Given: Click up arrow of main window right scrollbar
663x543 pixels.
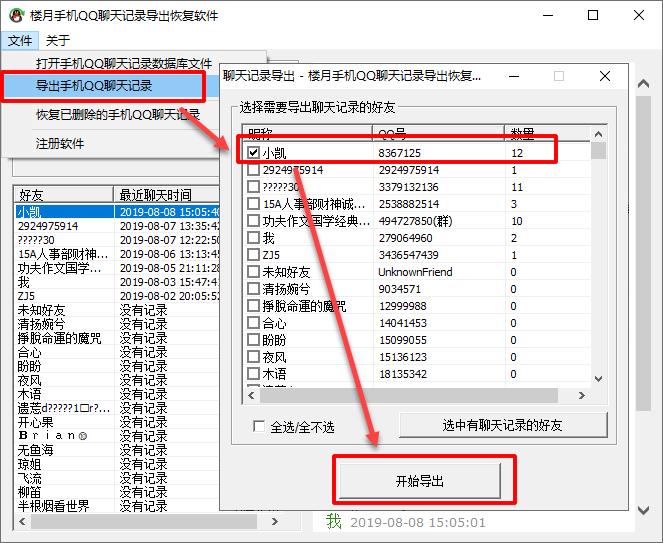Looking at the screenshot, I should (644, 83).
